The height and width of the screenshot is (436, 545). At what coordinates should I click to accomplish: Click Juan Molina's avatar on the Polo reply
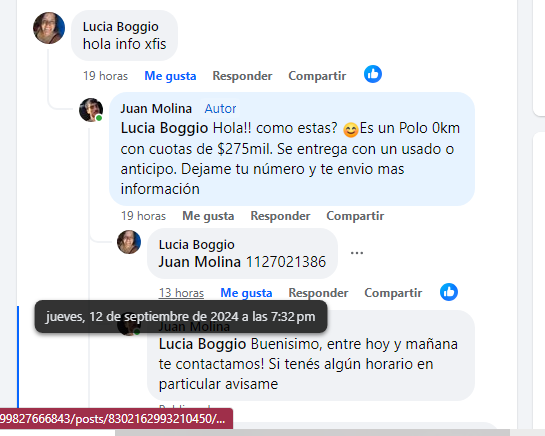point(91,110)
